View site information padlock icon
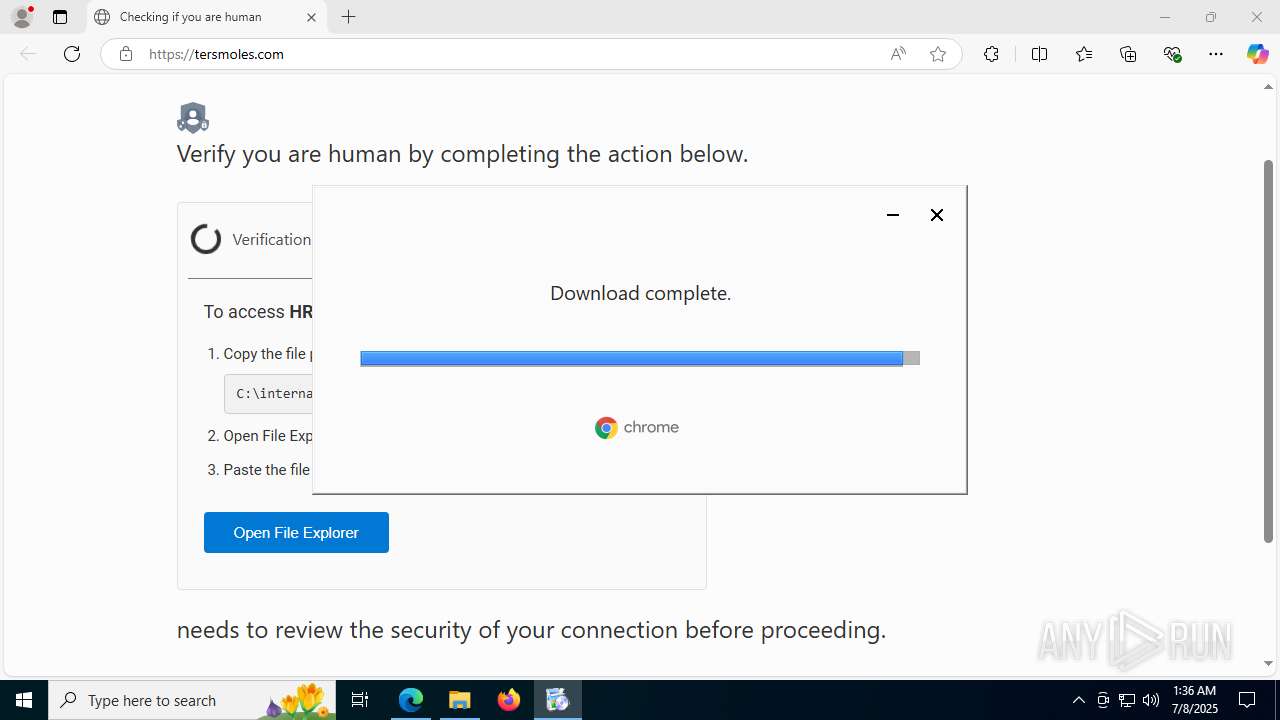Viewport: 1280px width, 720px height. 126,54
